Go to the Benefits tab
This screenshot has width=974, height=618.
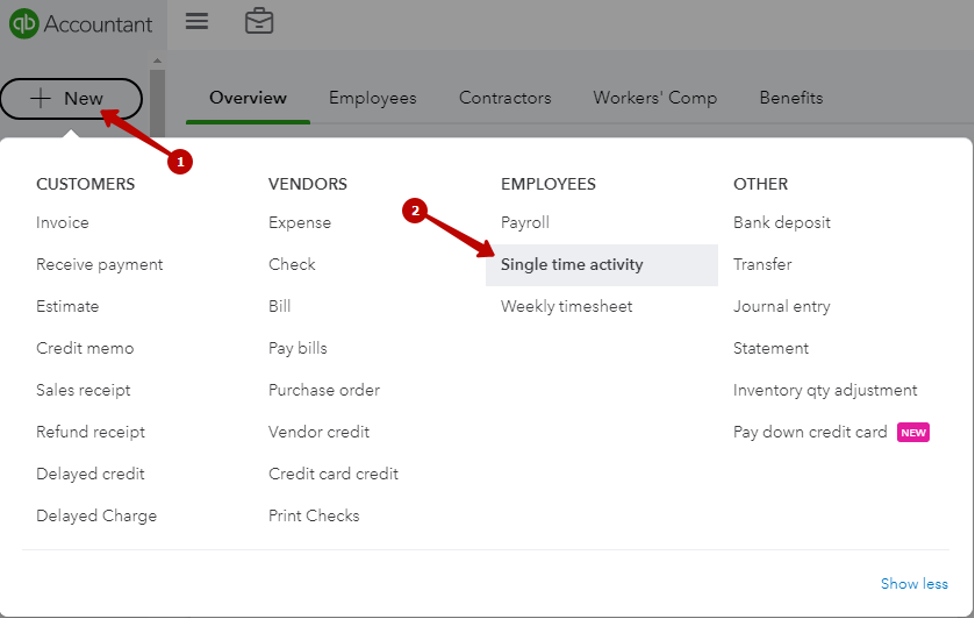791,98
